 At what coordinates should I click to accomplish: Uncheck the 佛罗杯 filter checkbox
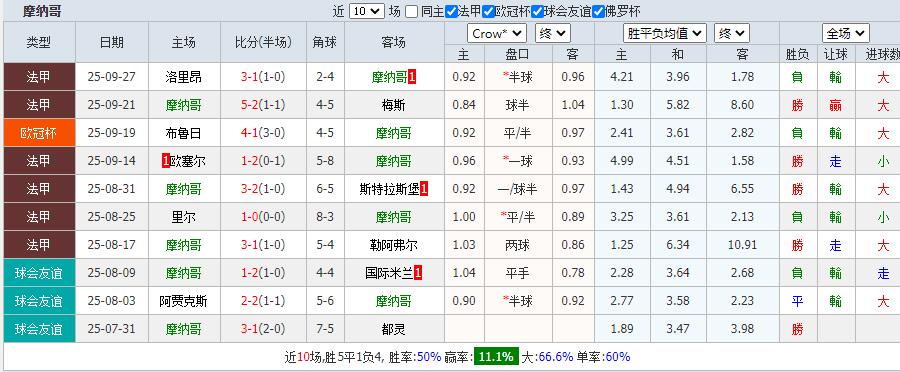point(598,11)
